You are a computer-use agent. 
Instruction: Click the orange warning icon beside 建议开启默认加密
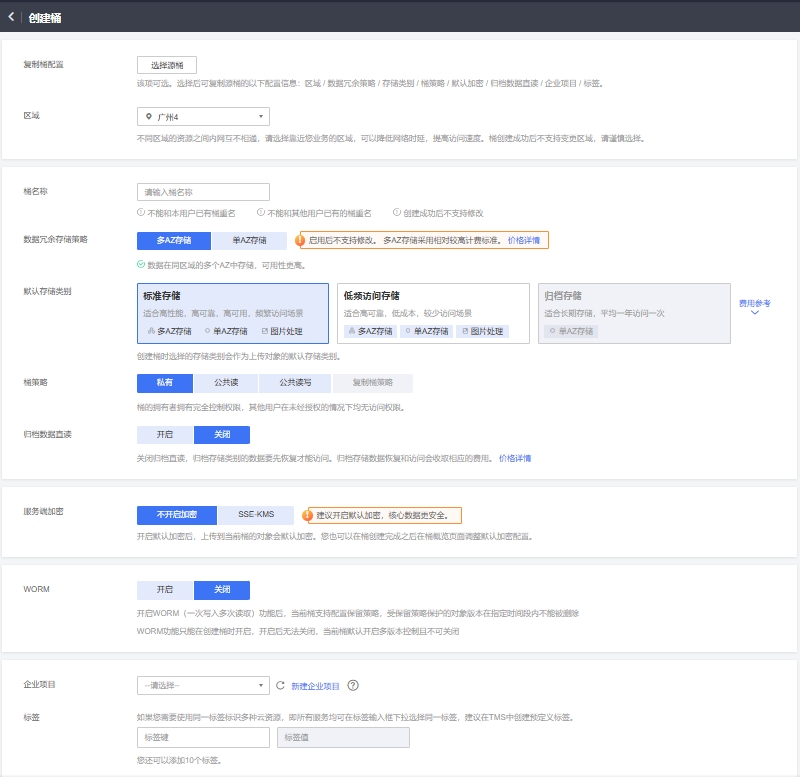tap(308, 516)
